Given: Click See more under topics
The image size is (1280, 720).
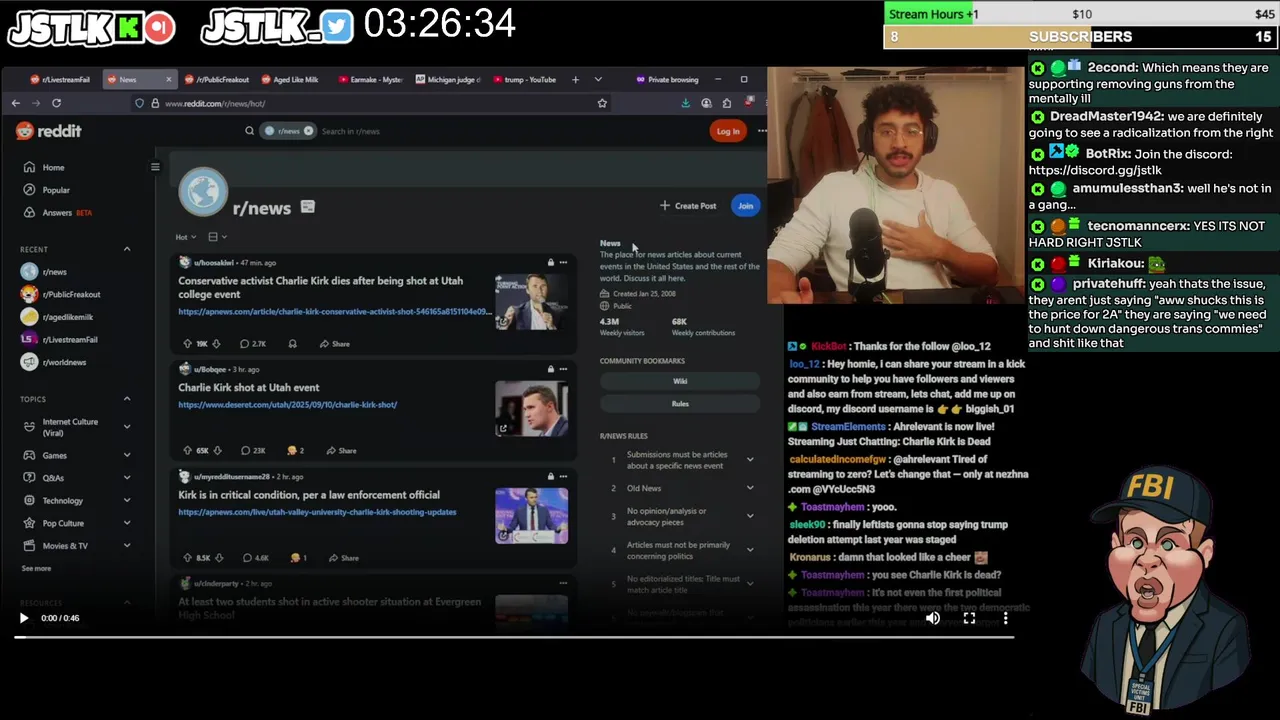Looking at the screenshot, I should [36, 568].
